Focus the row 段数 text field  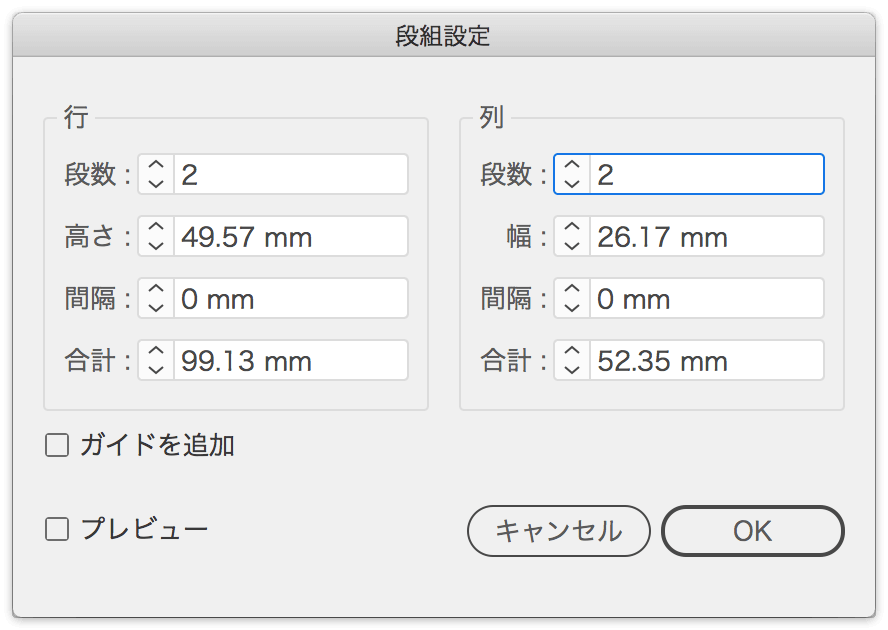click(x=291, y=174)
